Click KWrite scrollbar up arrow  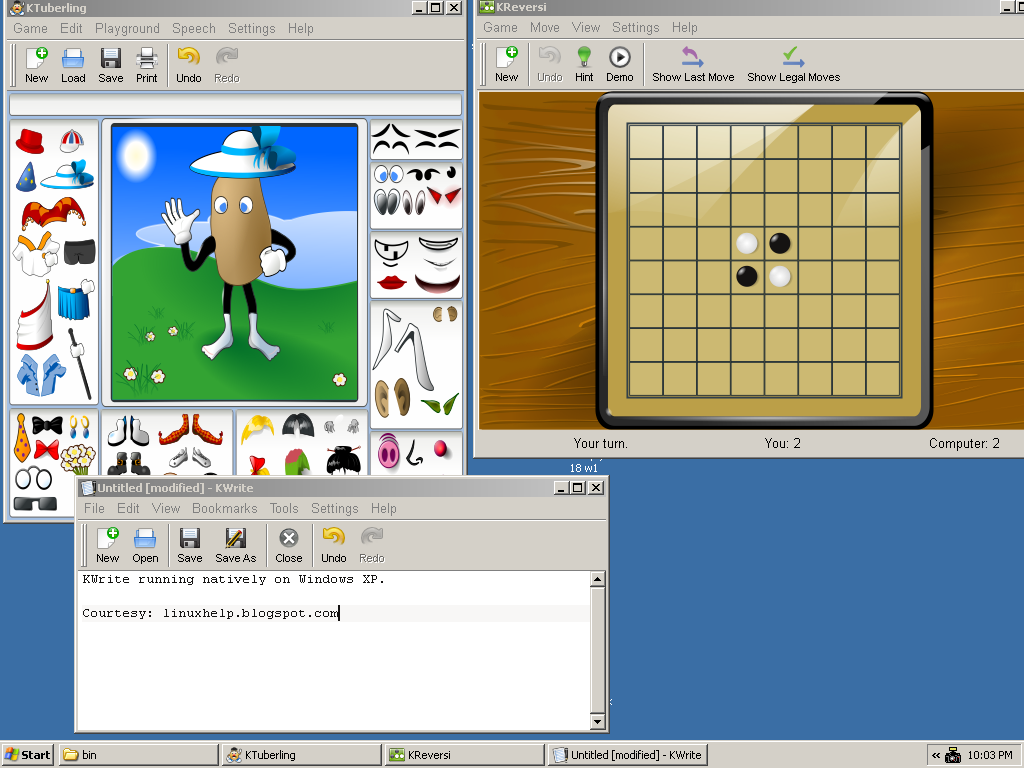pyautogui.click(x=597, y=579)
